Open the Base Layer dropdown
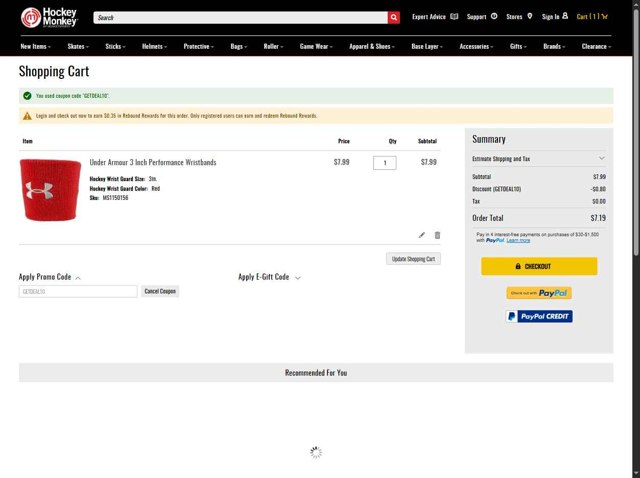The height and width of the screenshot is (478, 640). point(427,47)
